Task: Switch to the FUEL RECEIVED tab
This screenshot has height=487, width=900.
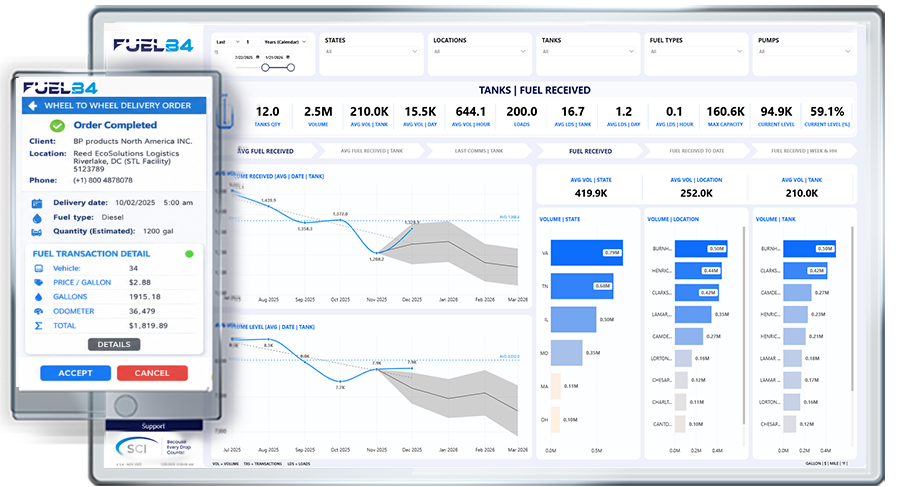Action: 590,151
